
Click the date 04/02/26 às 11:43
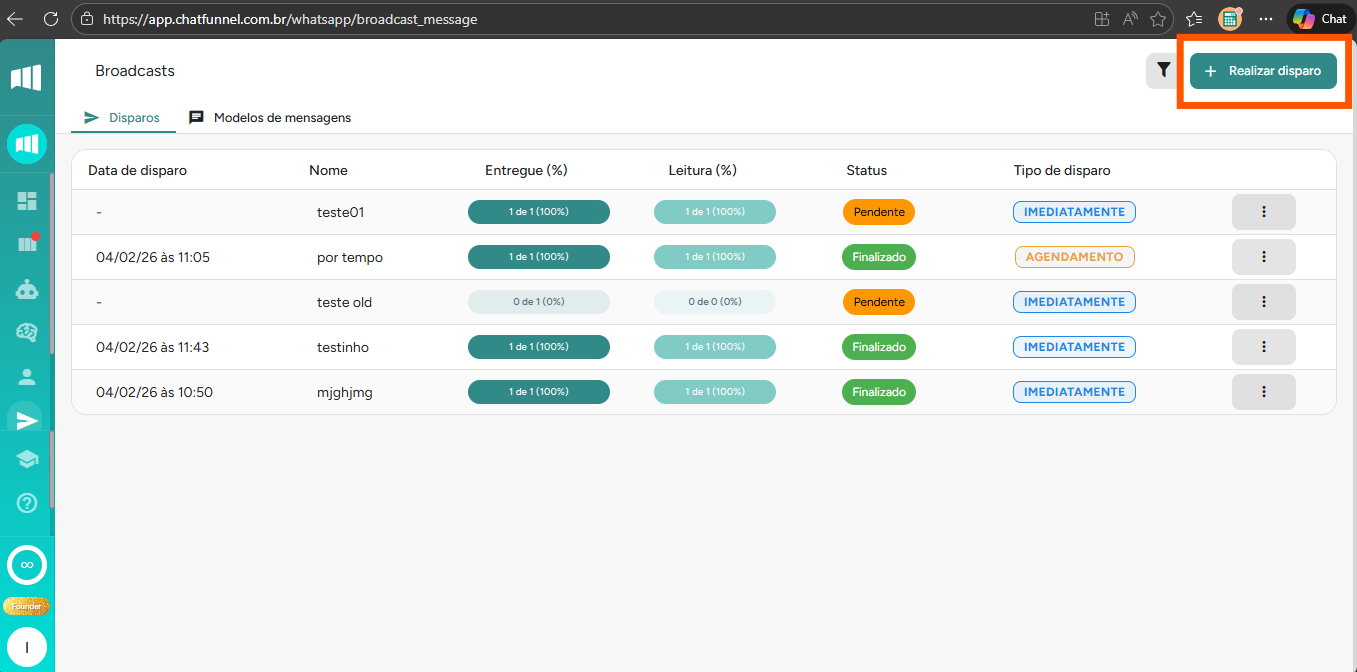153,347
